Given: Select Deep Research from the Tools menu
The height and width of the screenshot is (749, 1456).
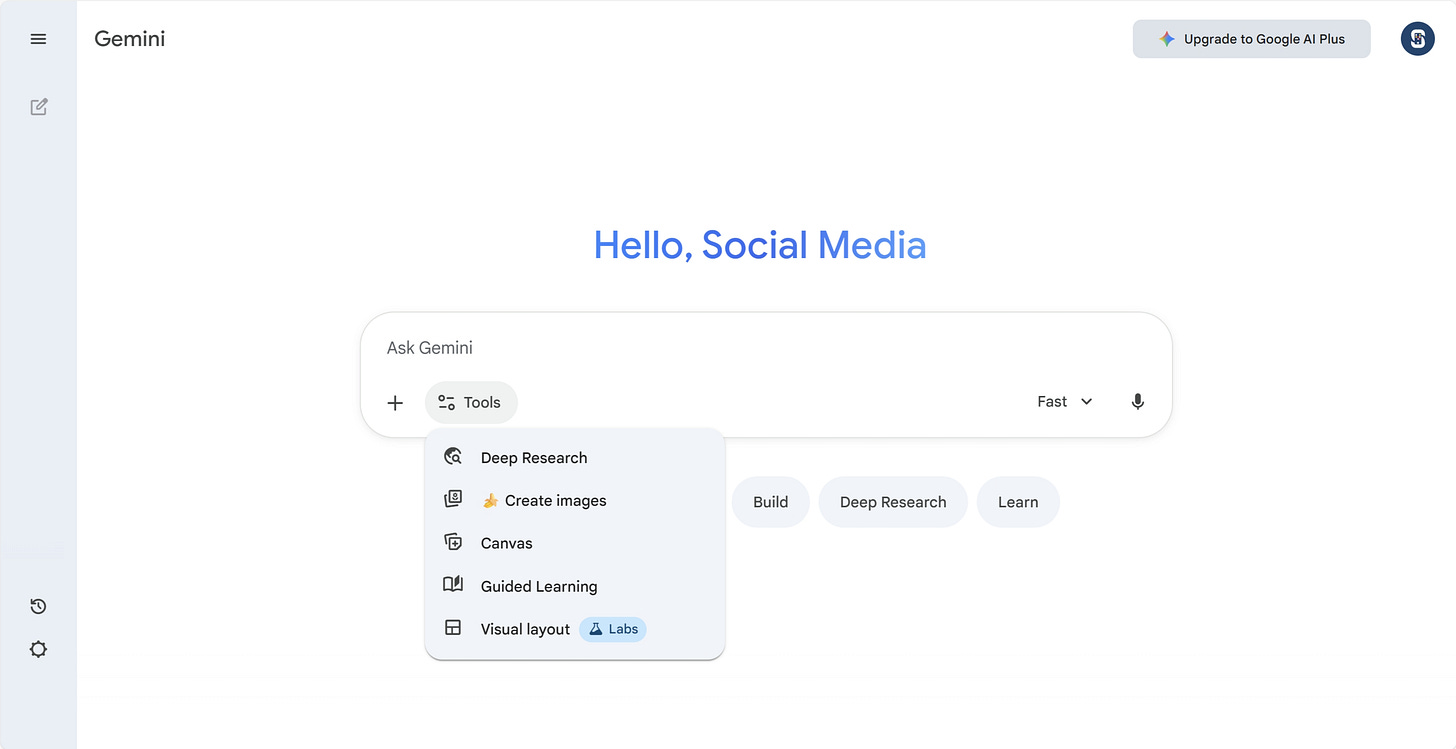Looking at the screenshot, I should click(x=575, y=458).
